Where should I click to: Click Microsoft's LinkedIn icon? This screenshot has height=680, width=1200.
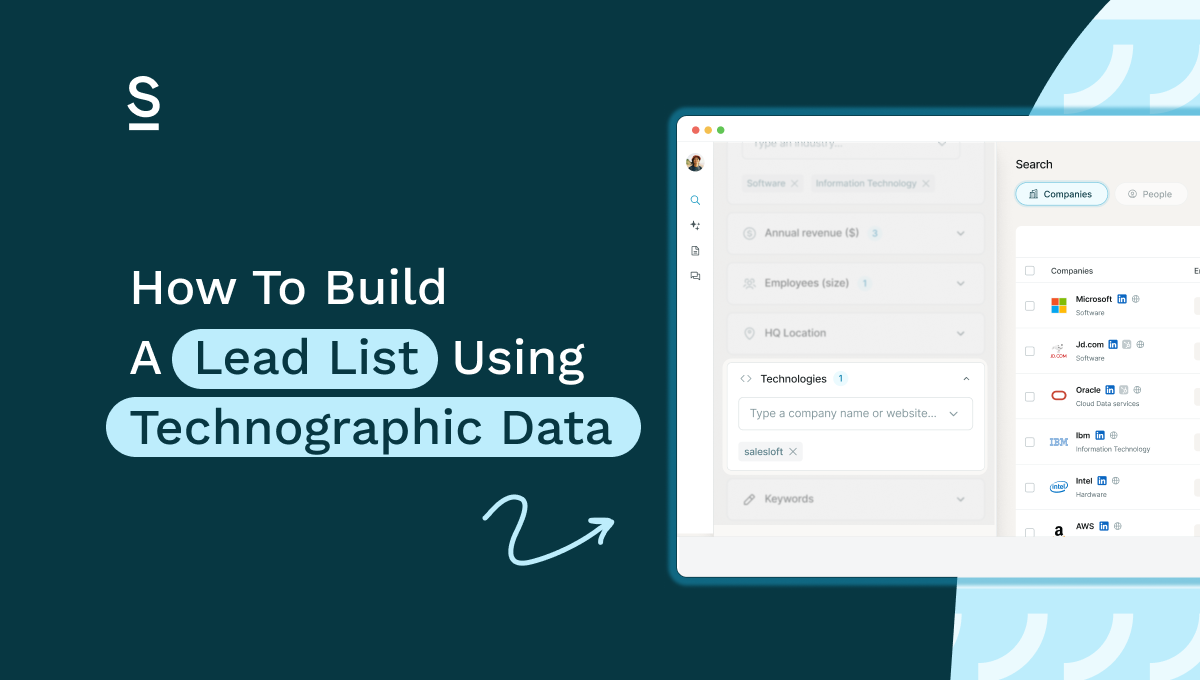[1122, 298]
